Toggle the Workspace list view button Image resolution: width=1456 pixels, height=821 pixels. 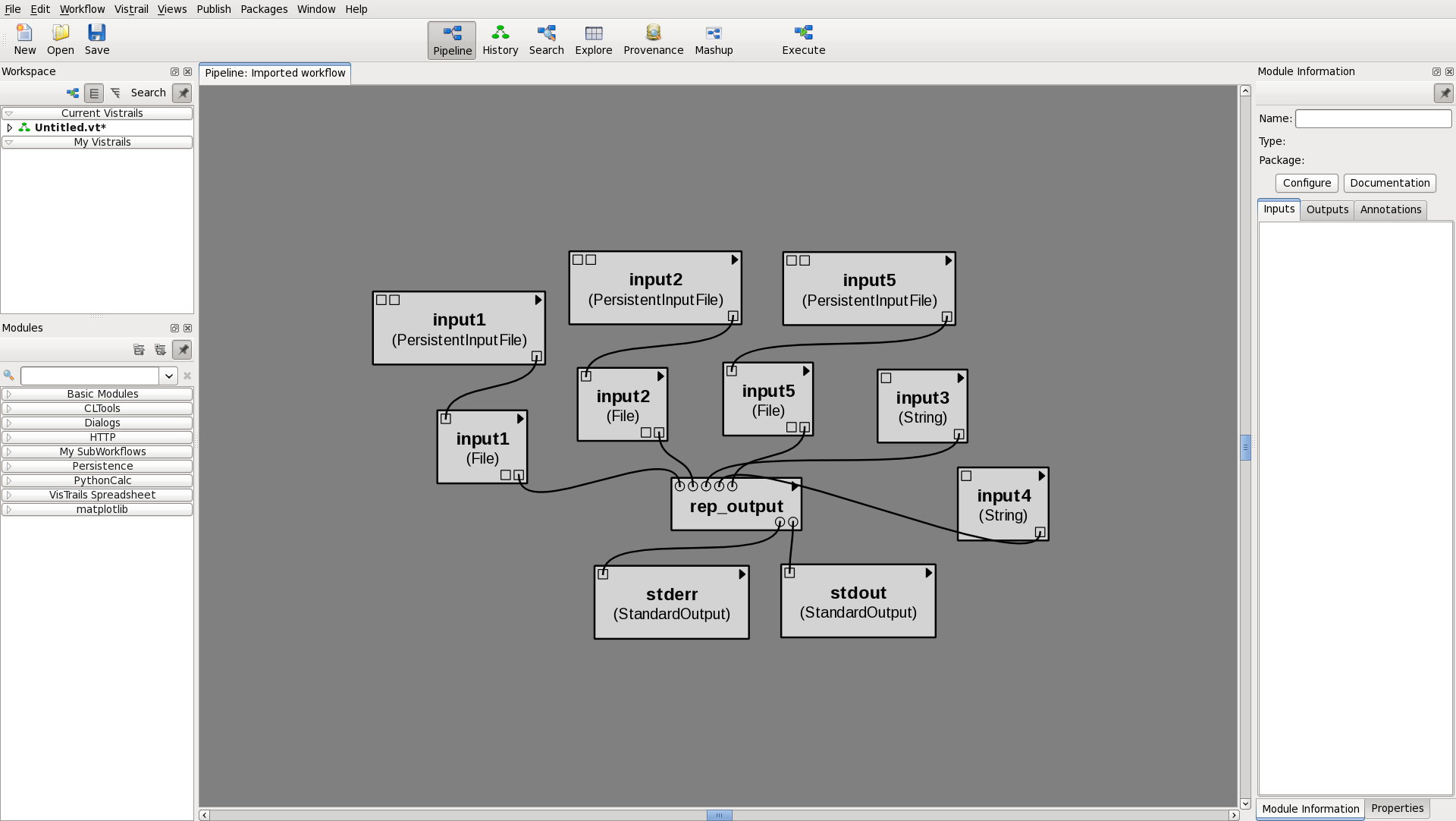click(x=94, y=93)
